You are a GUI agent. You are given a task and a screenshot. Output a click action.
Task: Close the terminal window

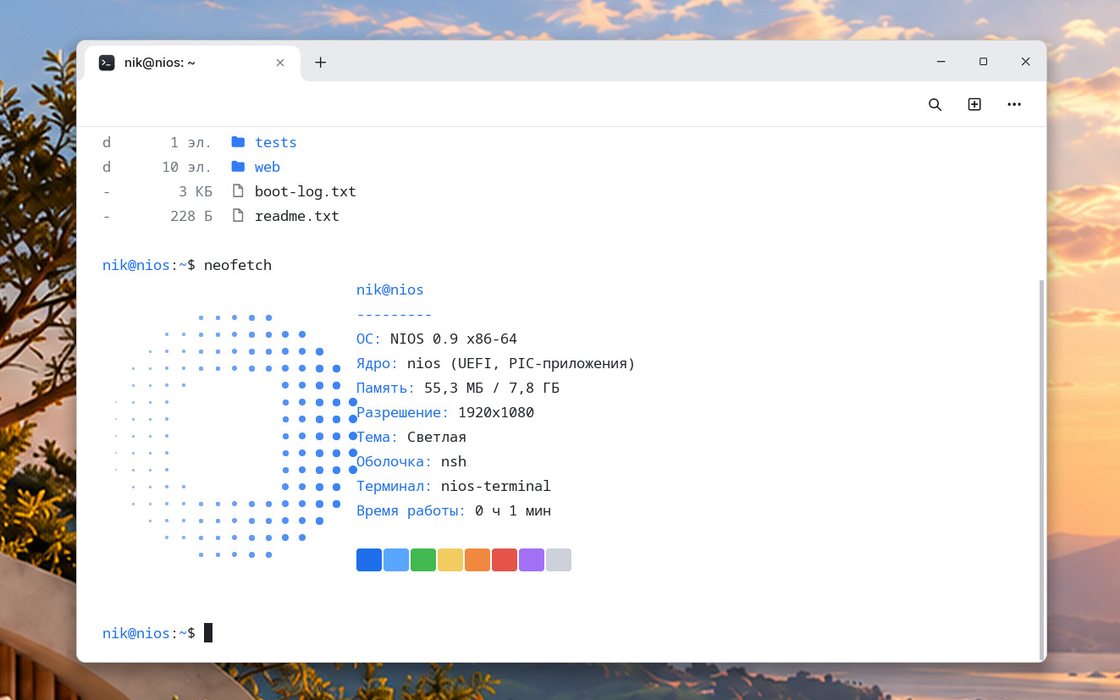coord(1025,61)
